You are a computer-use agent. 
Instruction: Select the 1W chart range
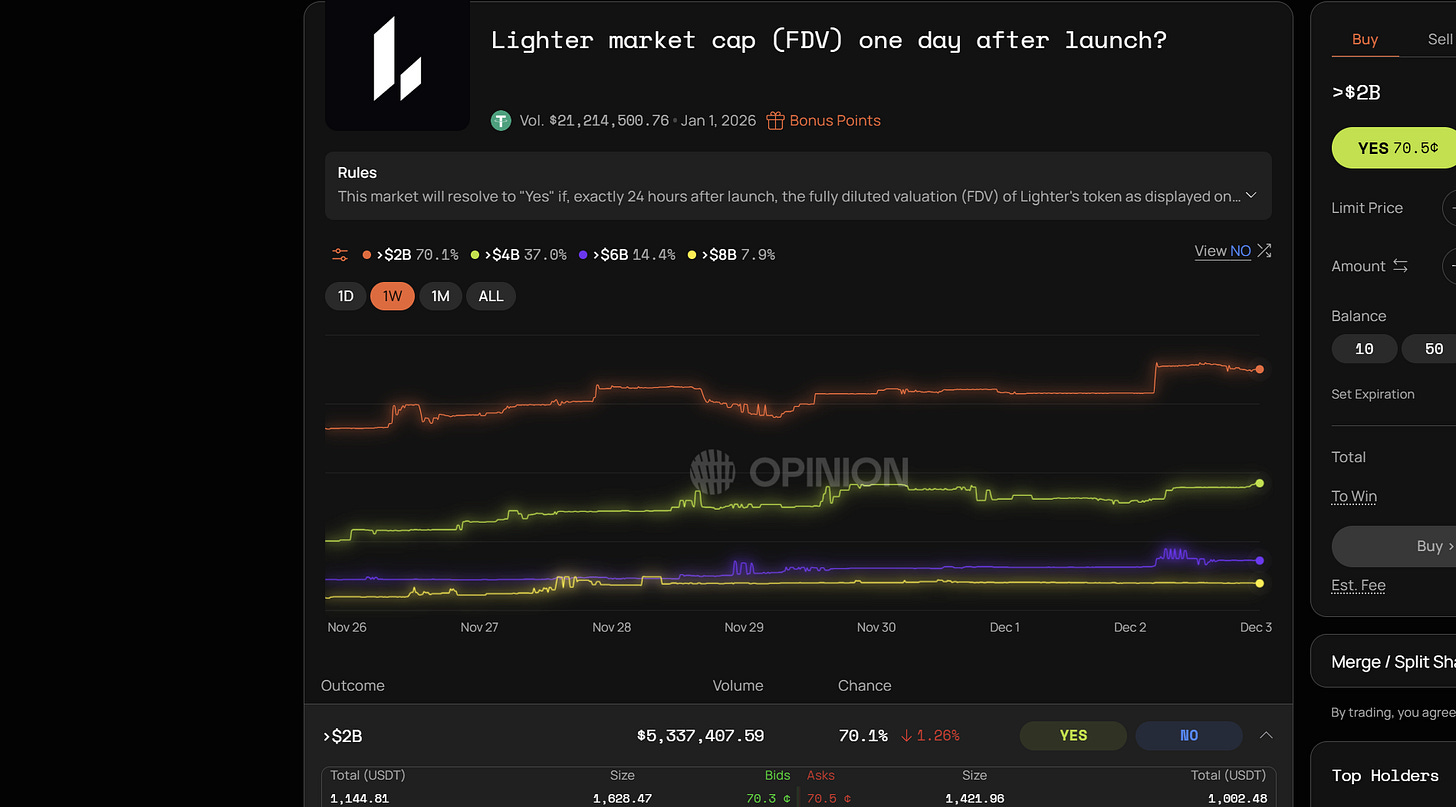pos(392,296)
